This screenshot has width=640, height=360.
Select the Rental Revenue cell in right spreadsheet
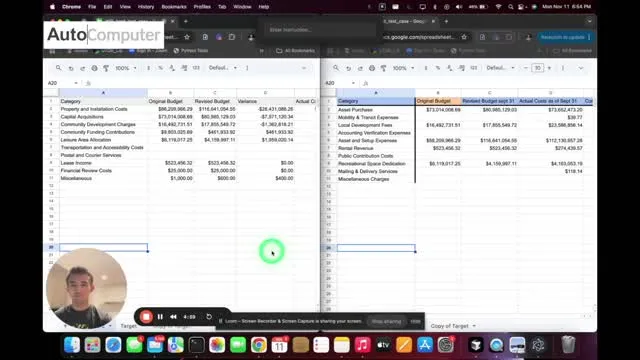[x=376, y=148]
